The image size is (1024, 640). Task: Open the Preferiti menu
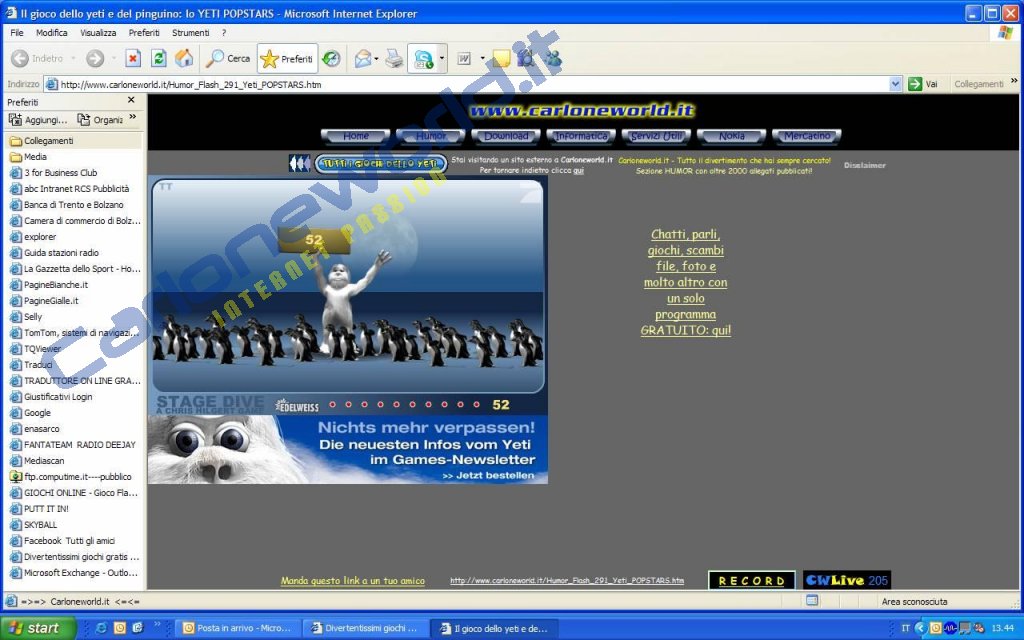144,33
